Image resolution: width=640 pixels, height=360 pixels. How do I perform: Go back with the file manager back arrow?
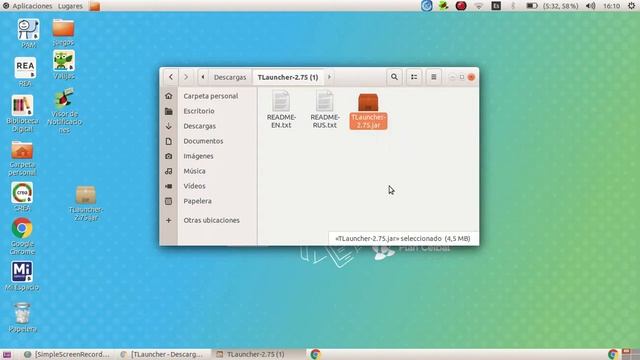[171, 77]
